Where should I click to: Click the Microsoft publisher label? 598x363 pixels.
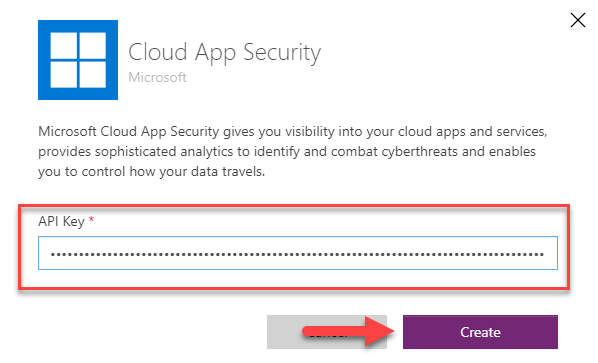157,77
